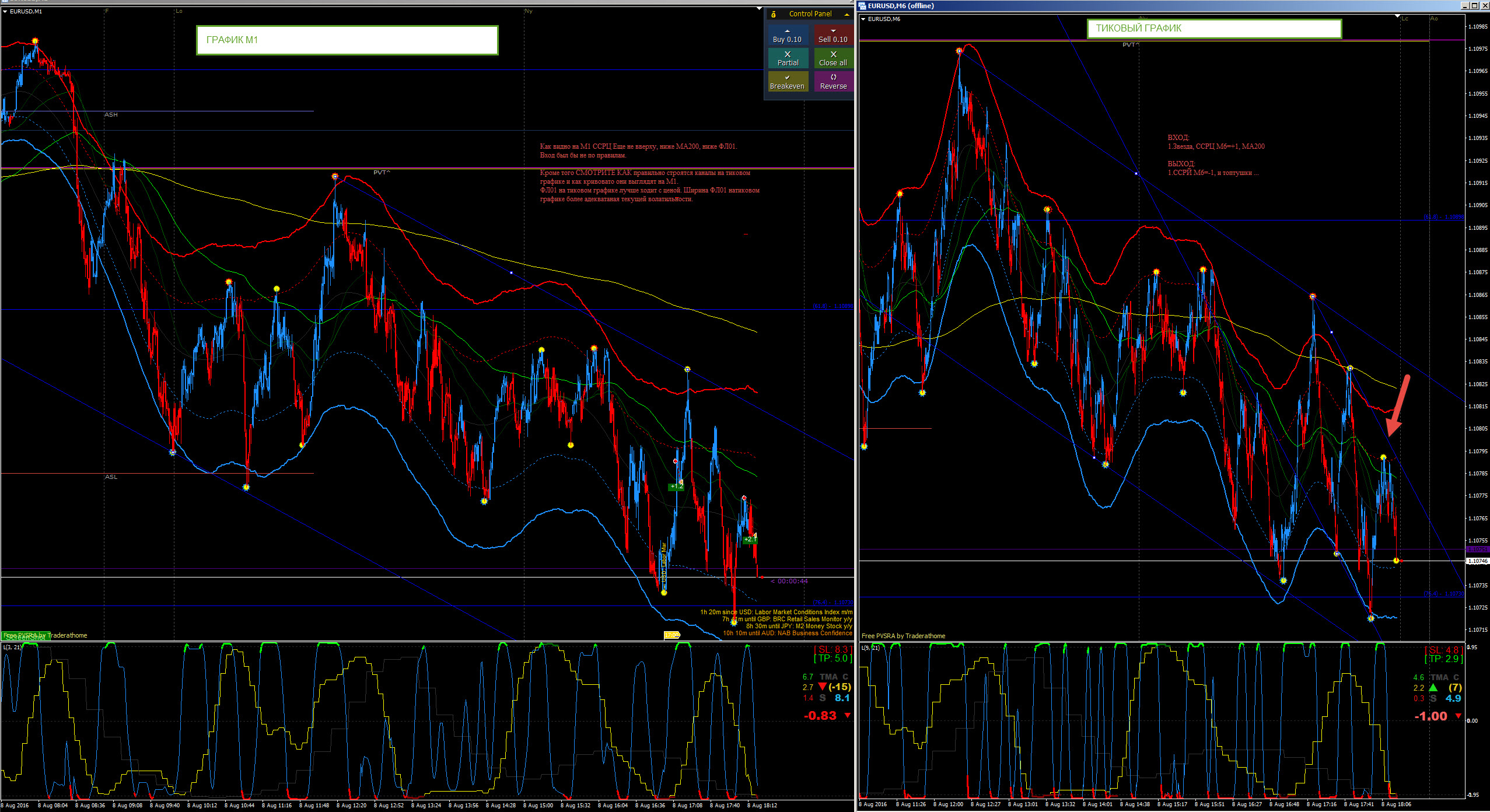Click the '[TP: 5.0]' label on M1 chart
Image resolution: width=1490 pixels, height=812 pixels.
coord(833,659)
